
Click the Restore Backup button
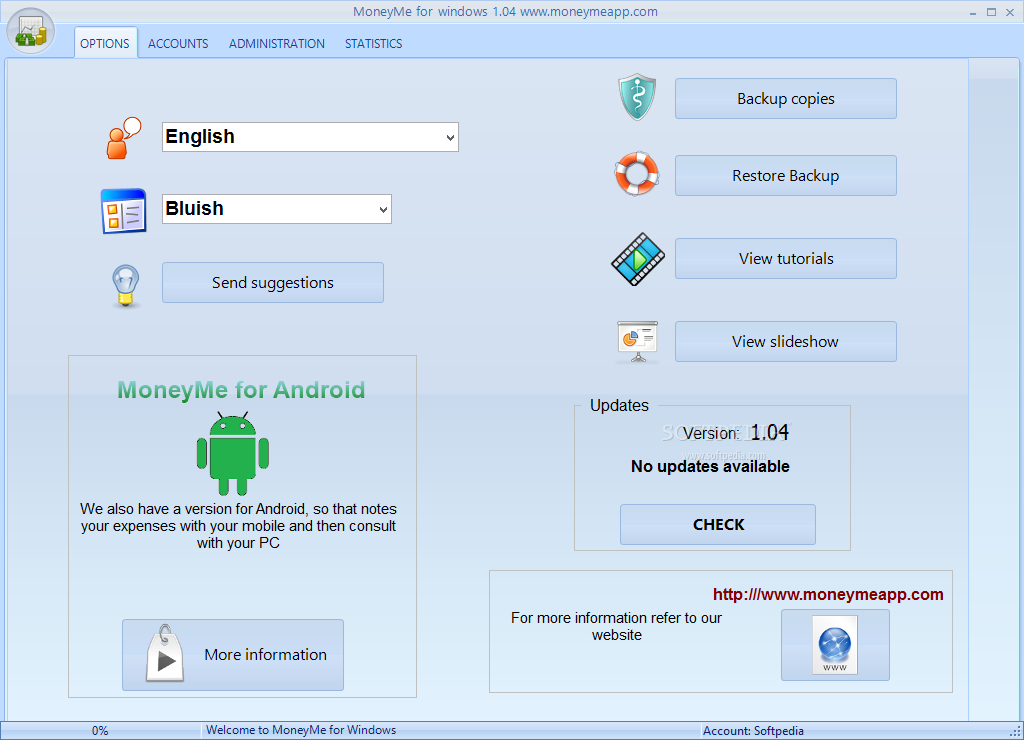(x=786, y=176)
